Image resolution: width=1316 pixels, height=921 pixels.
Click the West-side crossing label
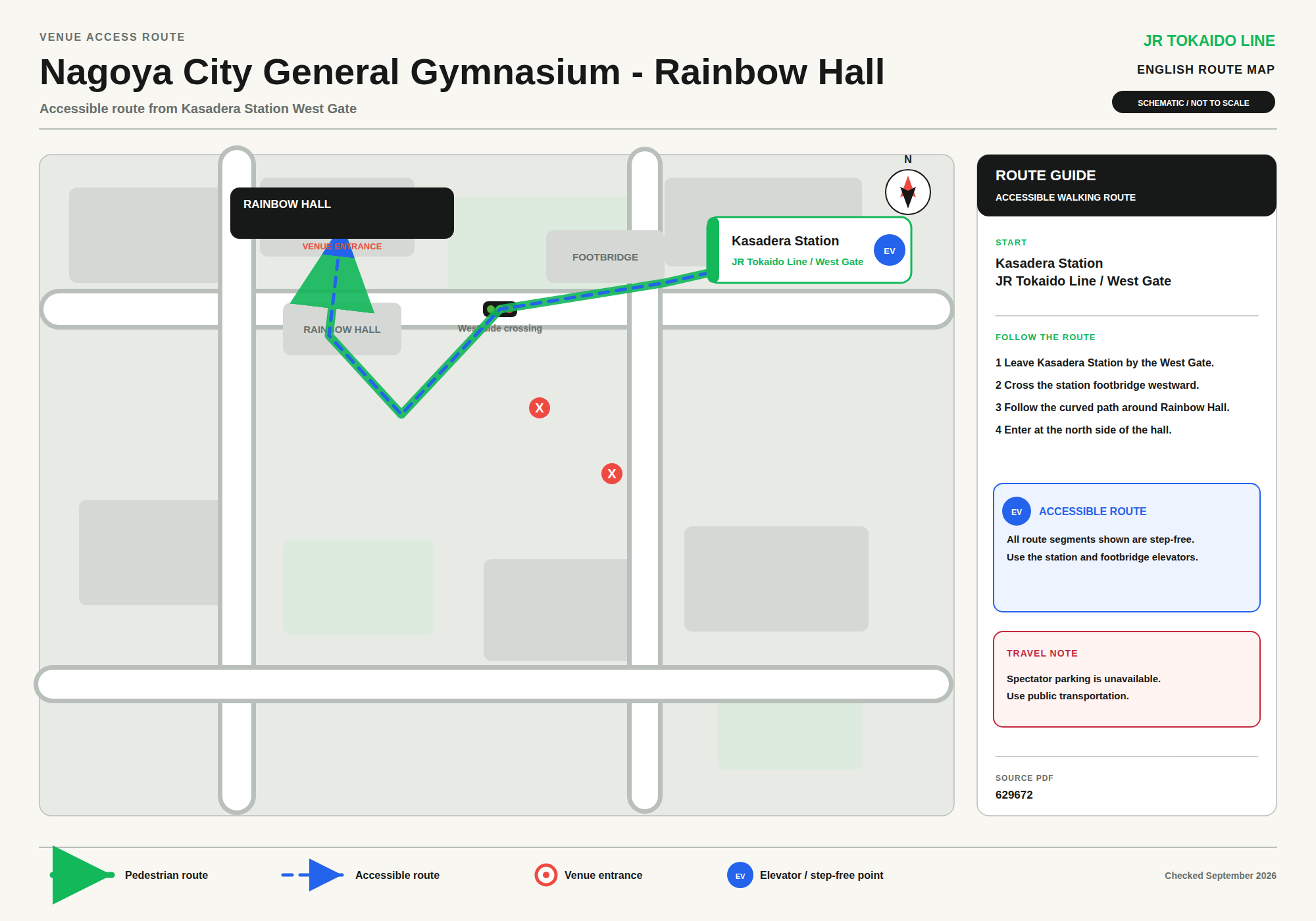(500, 328)
